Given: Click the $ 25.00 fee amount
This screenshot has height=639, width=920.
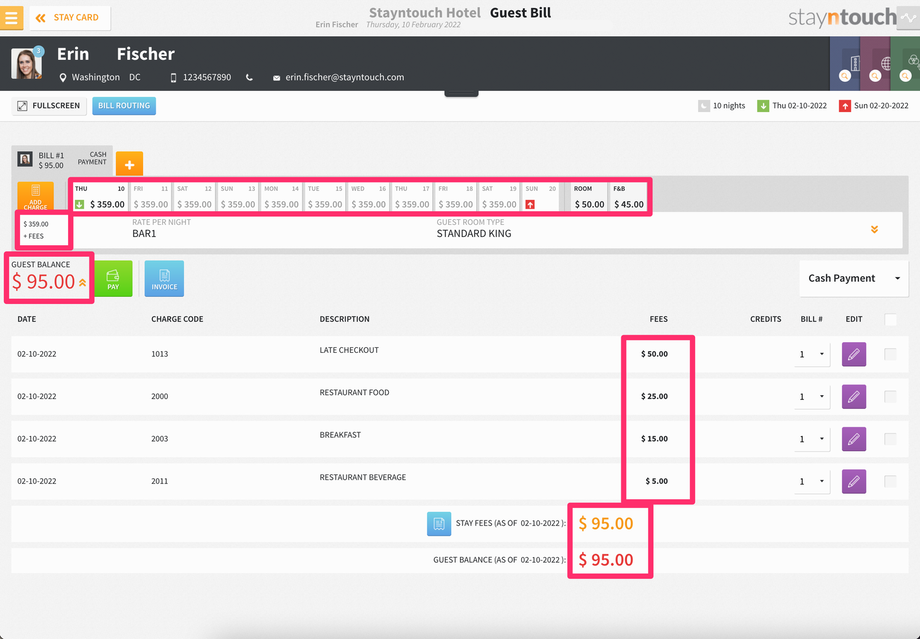Looking at the screenshot, I should point(654,397).
